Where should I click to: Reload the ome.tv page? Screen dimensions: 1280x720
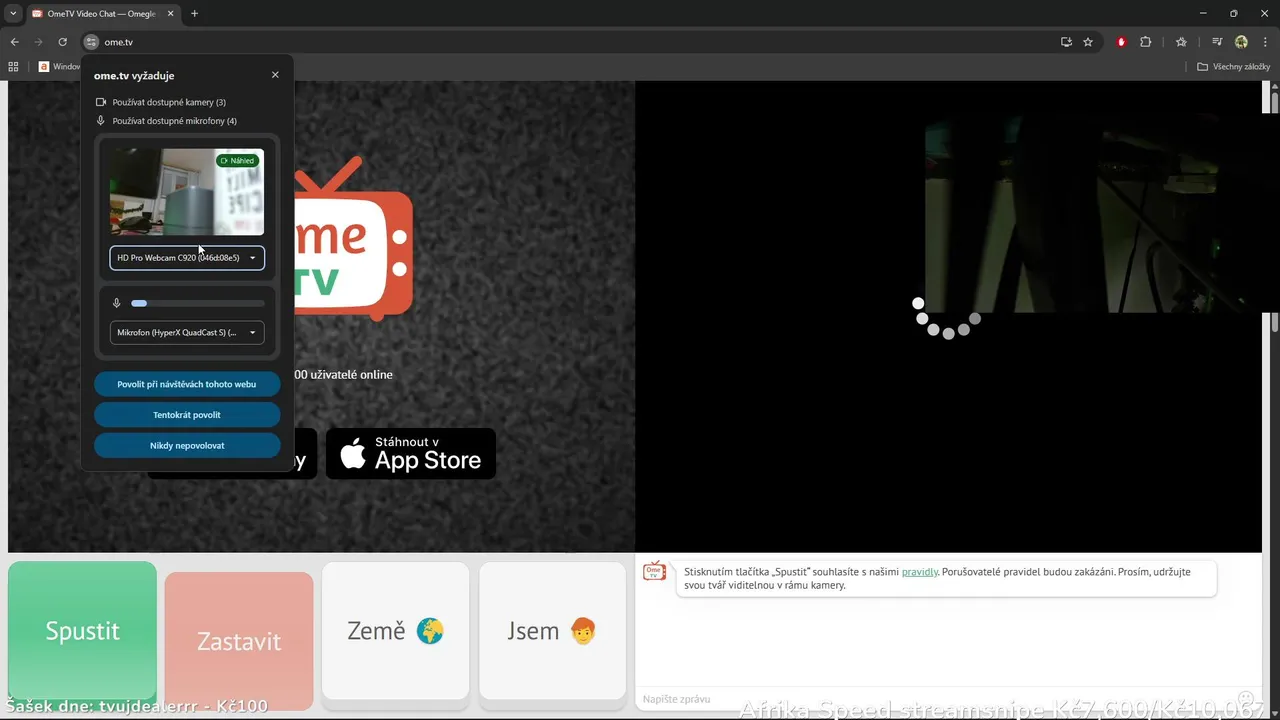click(x=62, y=42)
